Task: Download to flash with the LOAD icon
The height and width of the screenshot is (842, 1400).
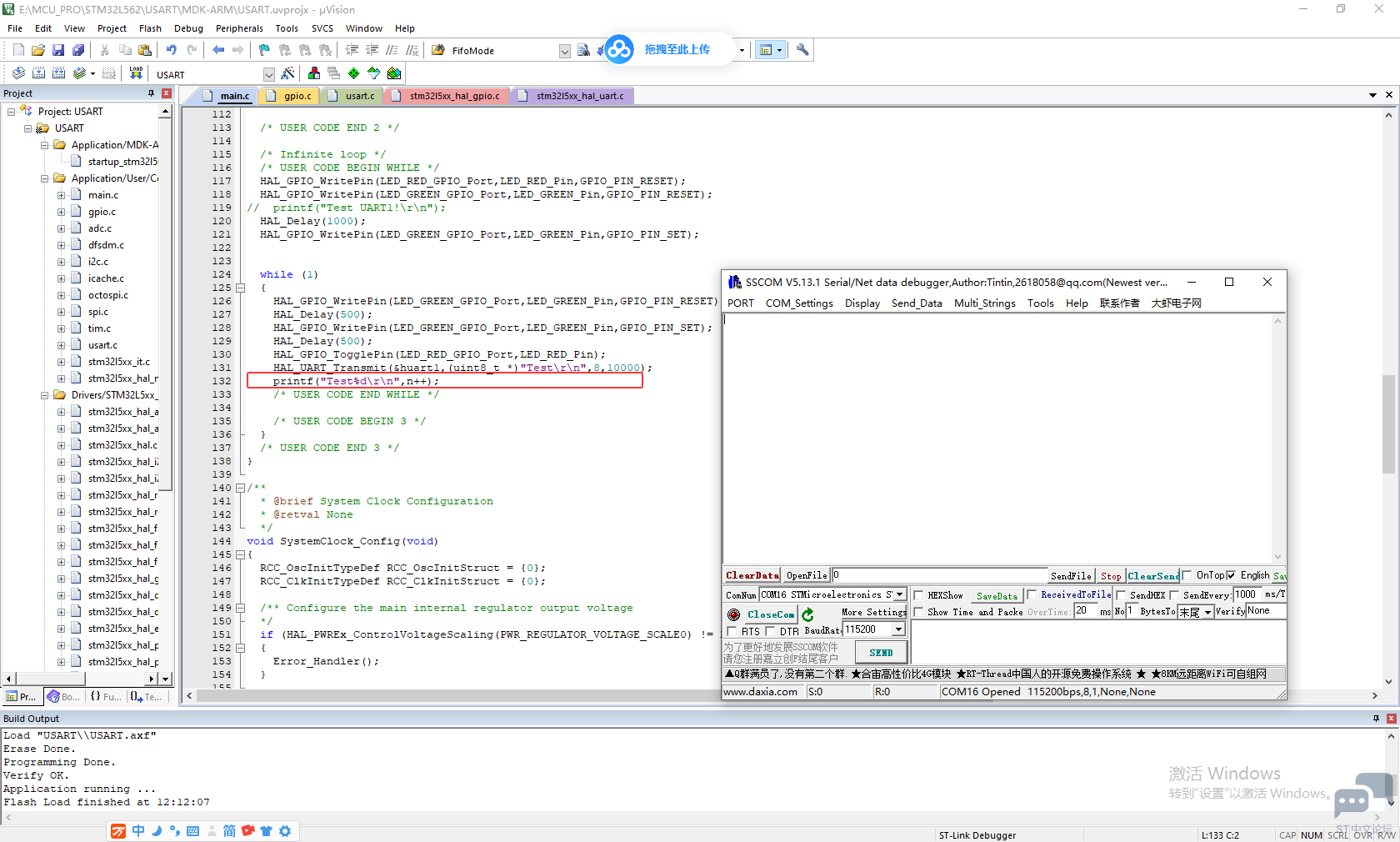Action: 136,73
